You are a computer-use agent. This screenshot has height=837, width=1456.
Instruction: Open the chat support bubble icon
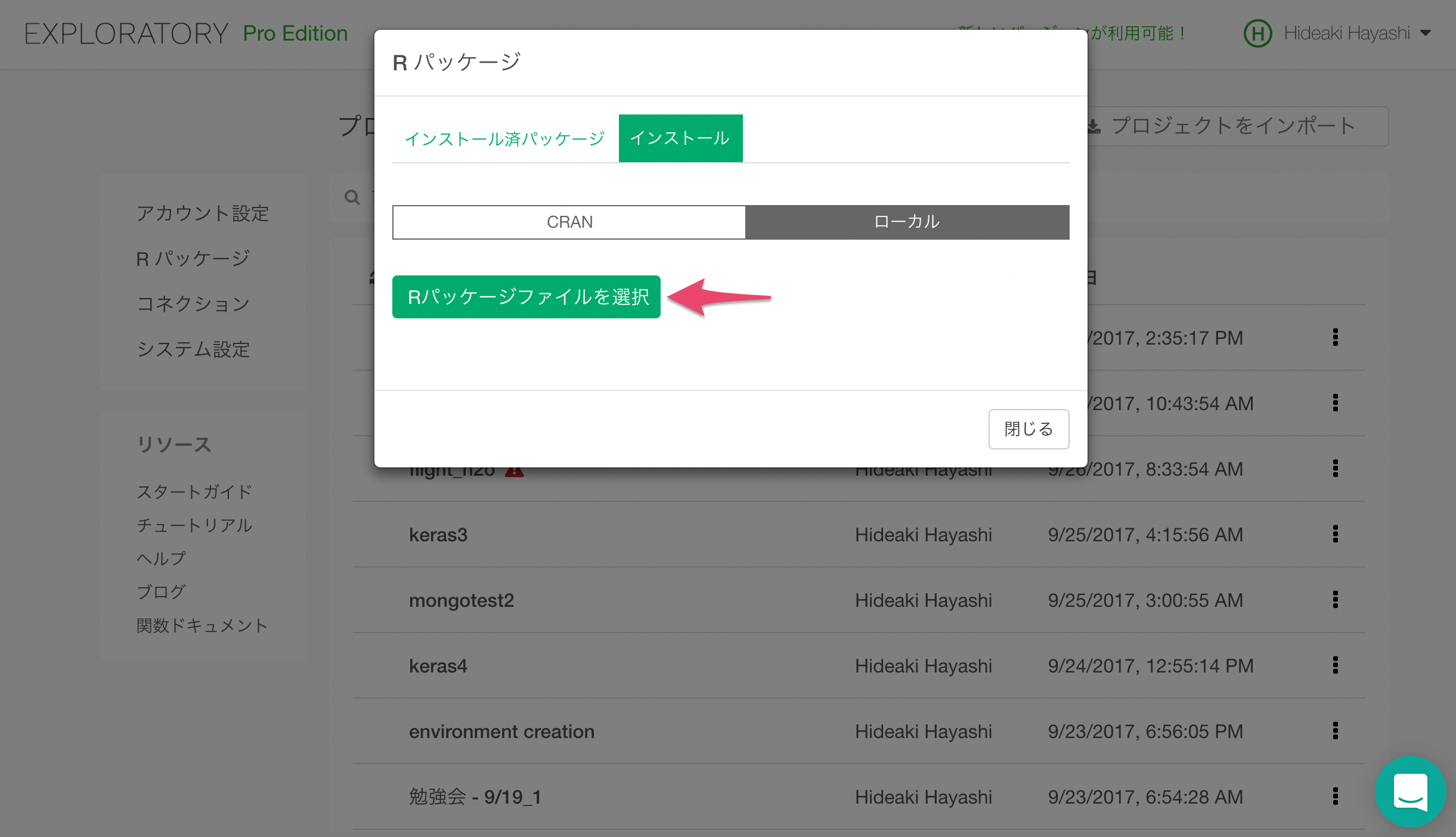pos(1410,792)
